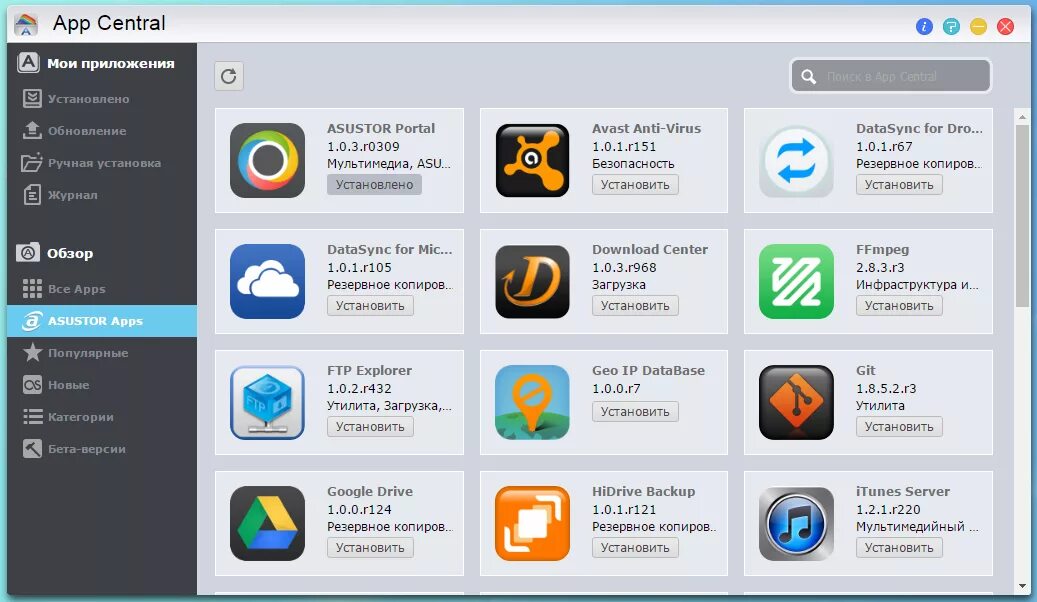Open the Git app icon
This screenshot has width=1037, height=602.
pyautogui.click(x=796, y=402)
